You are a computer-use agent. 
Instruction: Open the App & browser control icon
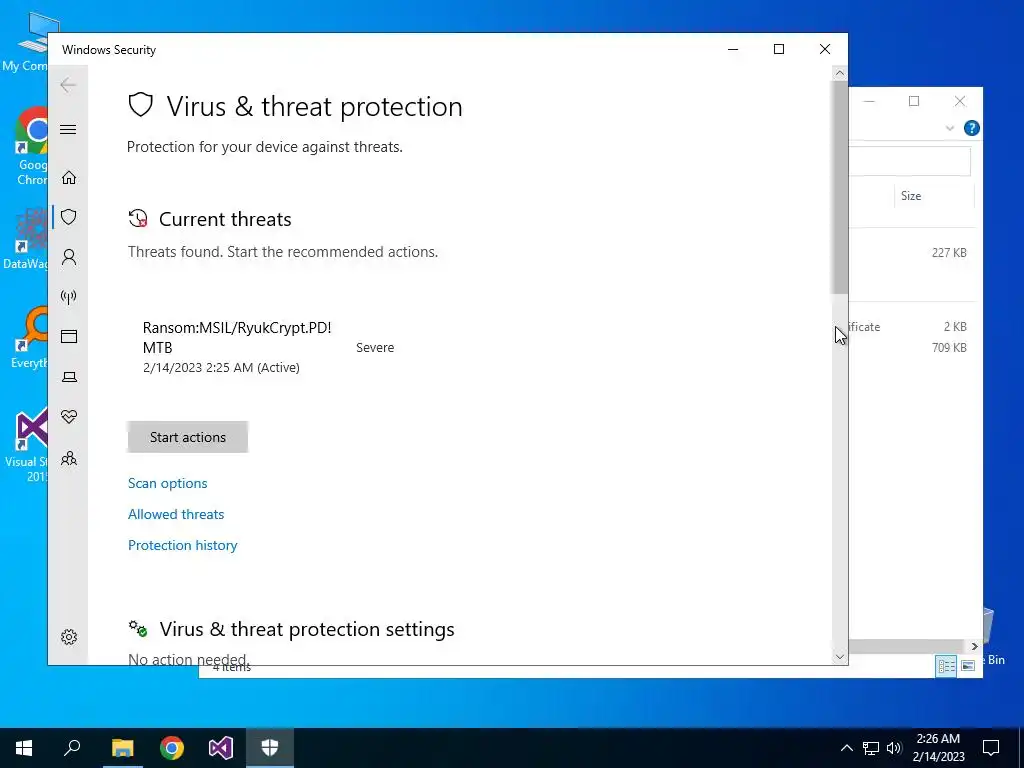coord(69,336)
